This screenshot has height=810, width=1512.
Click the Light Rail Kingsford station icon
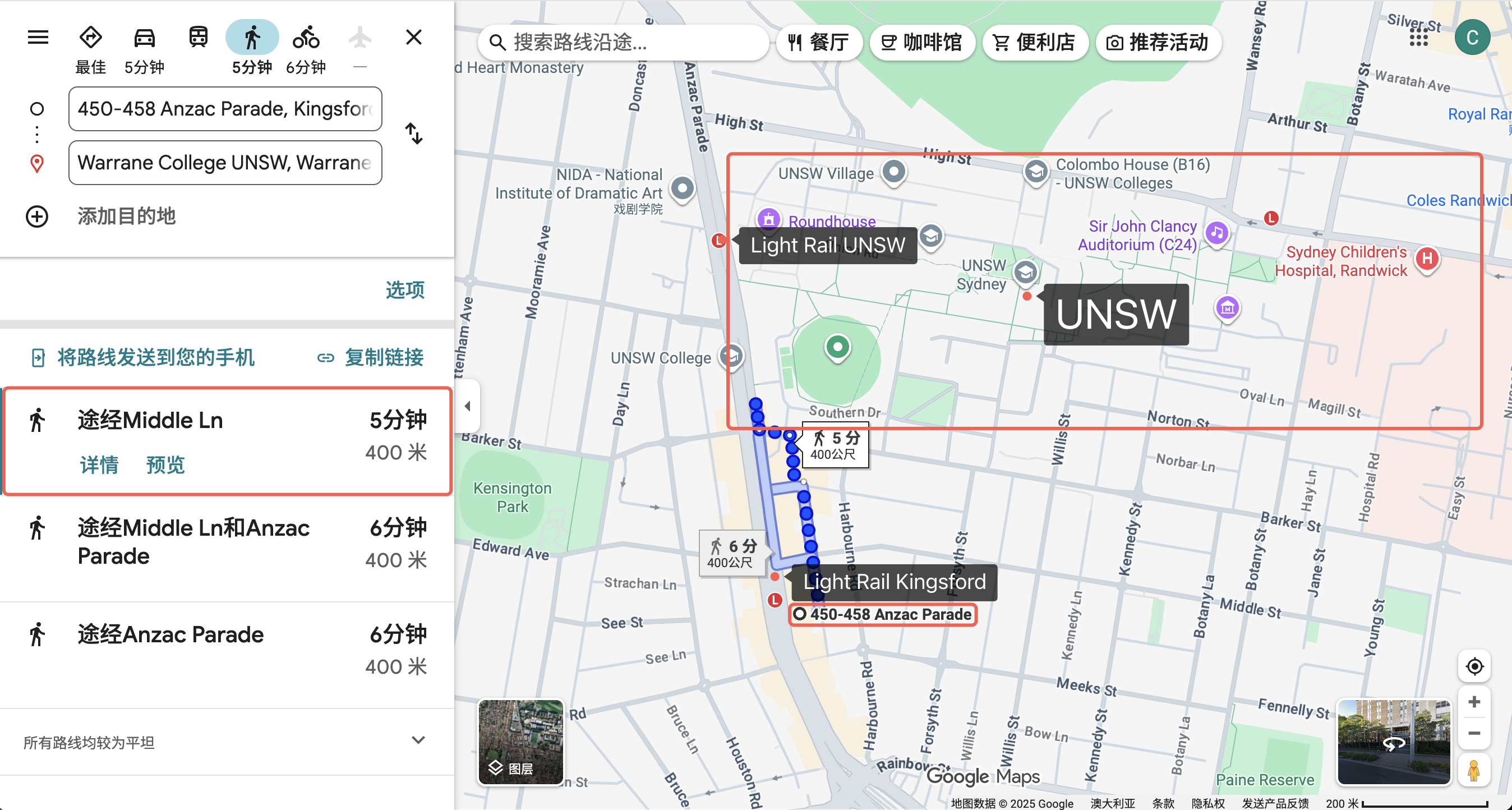775,600
